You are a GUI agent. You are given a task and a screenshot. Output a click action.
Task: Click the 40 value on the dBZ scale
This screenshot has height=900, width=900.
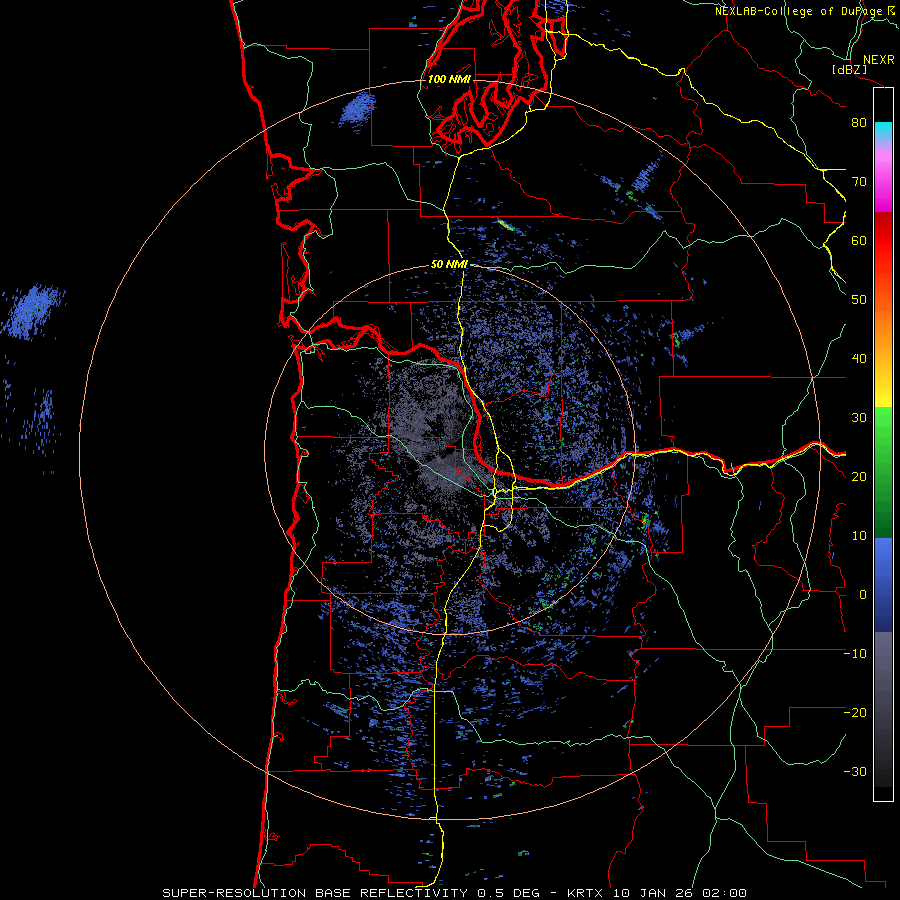click(x=859, y=359)
